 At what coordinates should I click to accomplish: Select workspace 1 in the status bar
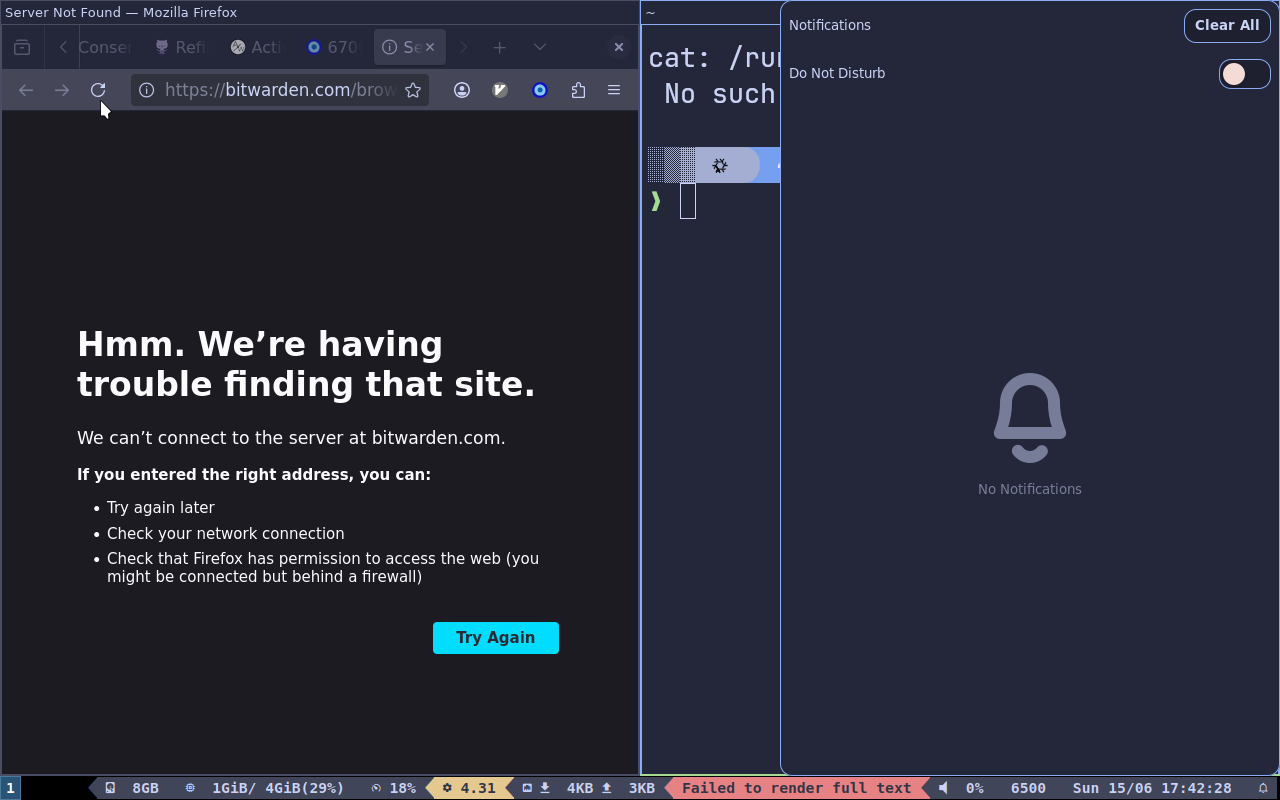(10, 788)
